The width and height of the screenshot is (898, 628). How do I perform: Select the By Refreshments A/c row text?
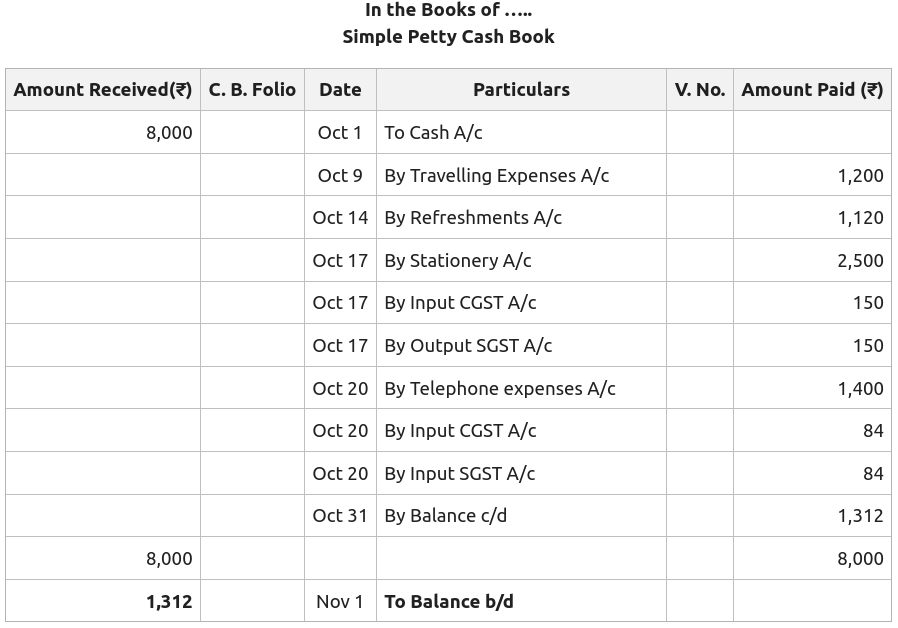[473, 218]
